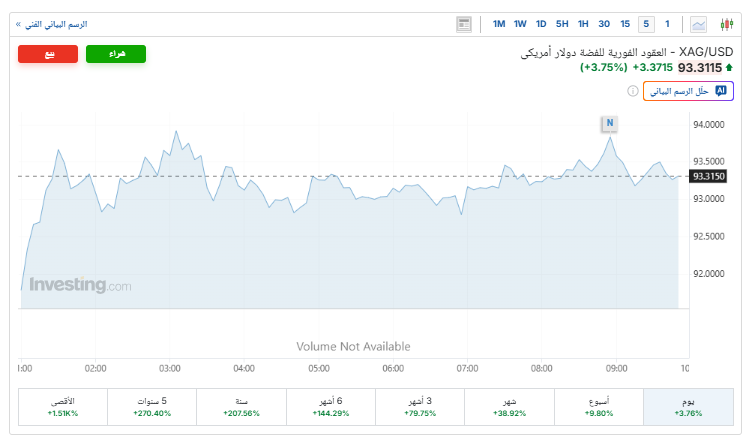The image size is (749, 439).
Task: Switch to area chart type
Action: tap(699, 24)
